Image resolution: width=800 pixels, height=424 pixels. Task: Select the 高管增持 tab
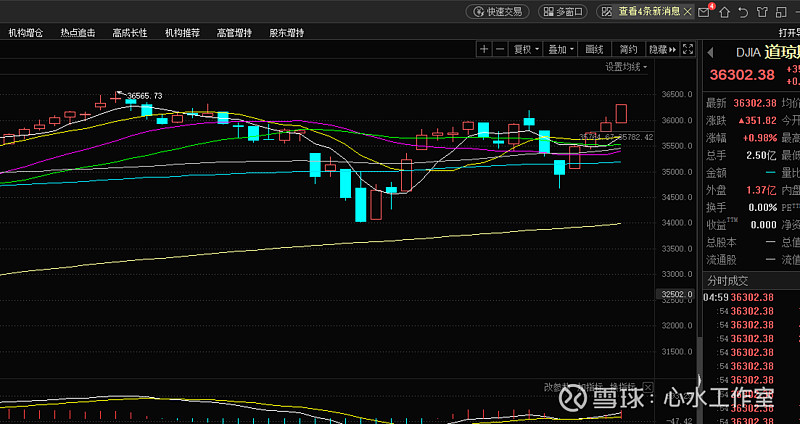pyautogui.click(x=234, y=33)
